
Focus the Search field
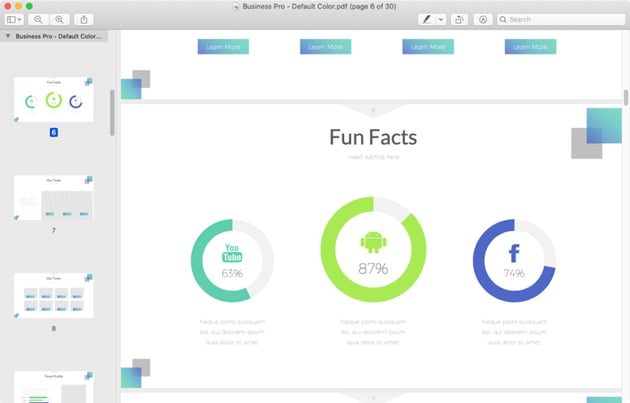(x=561, y=19)
